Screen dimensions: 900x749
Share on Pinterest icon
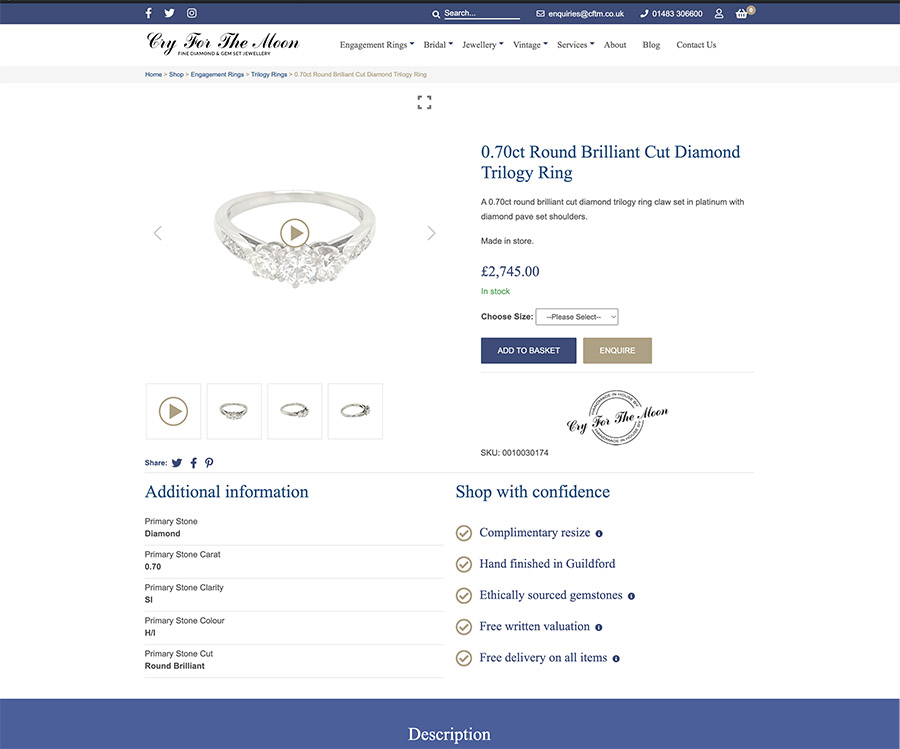click(x=209, y=463)
